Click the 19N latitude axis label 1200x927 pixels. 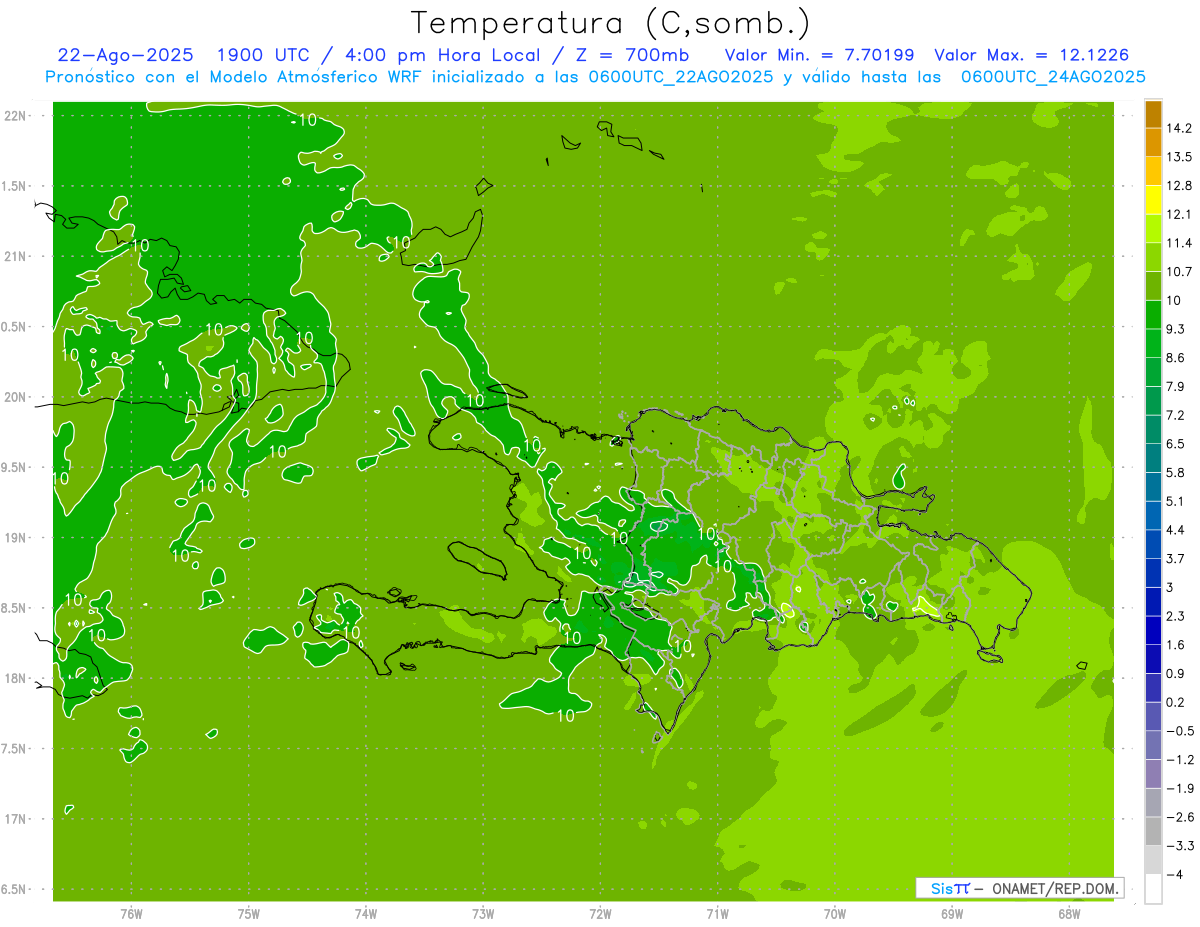pos(14,538)
